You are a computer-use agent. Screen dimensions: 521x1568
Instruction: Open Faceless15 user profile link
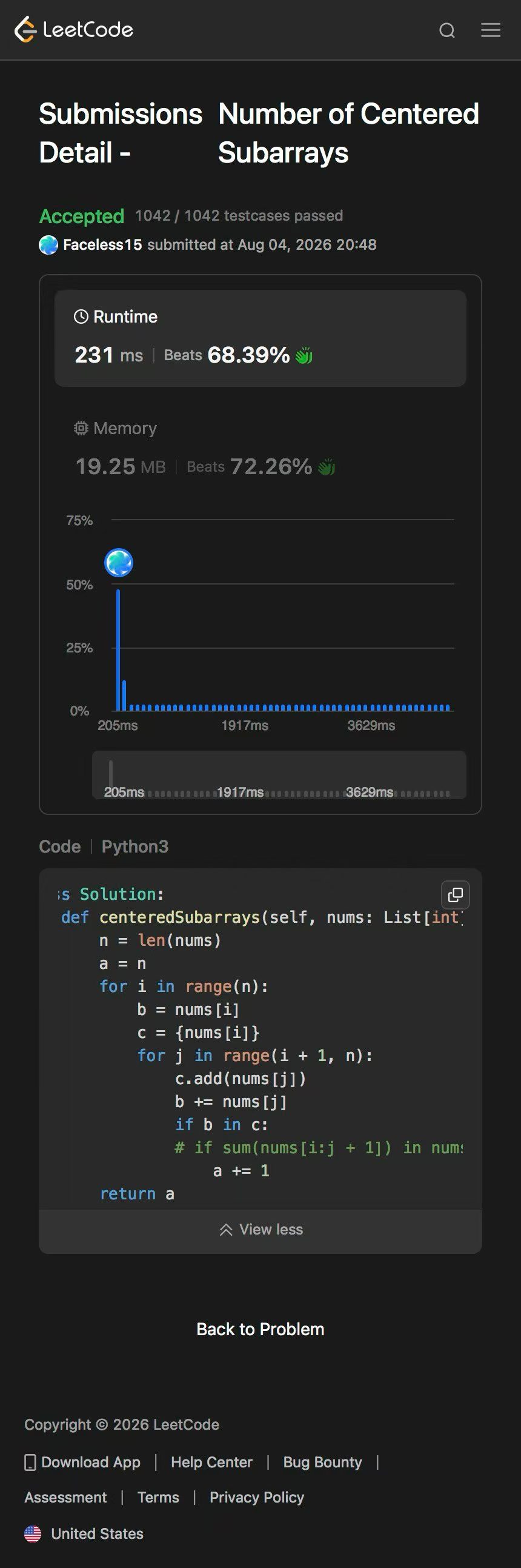(102, 245)
